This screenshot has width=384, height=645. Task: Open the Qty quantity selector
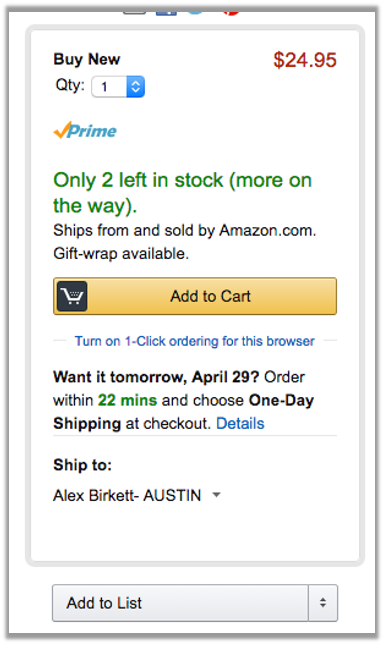118,87
